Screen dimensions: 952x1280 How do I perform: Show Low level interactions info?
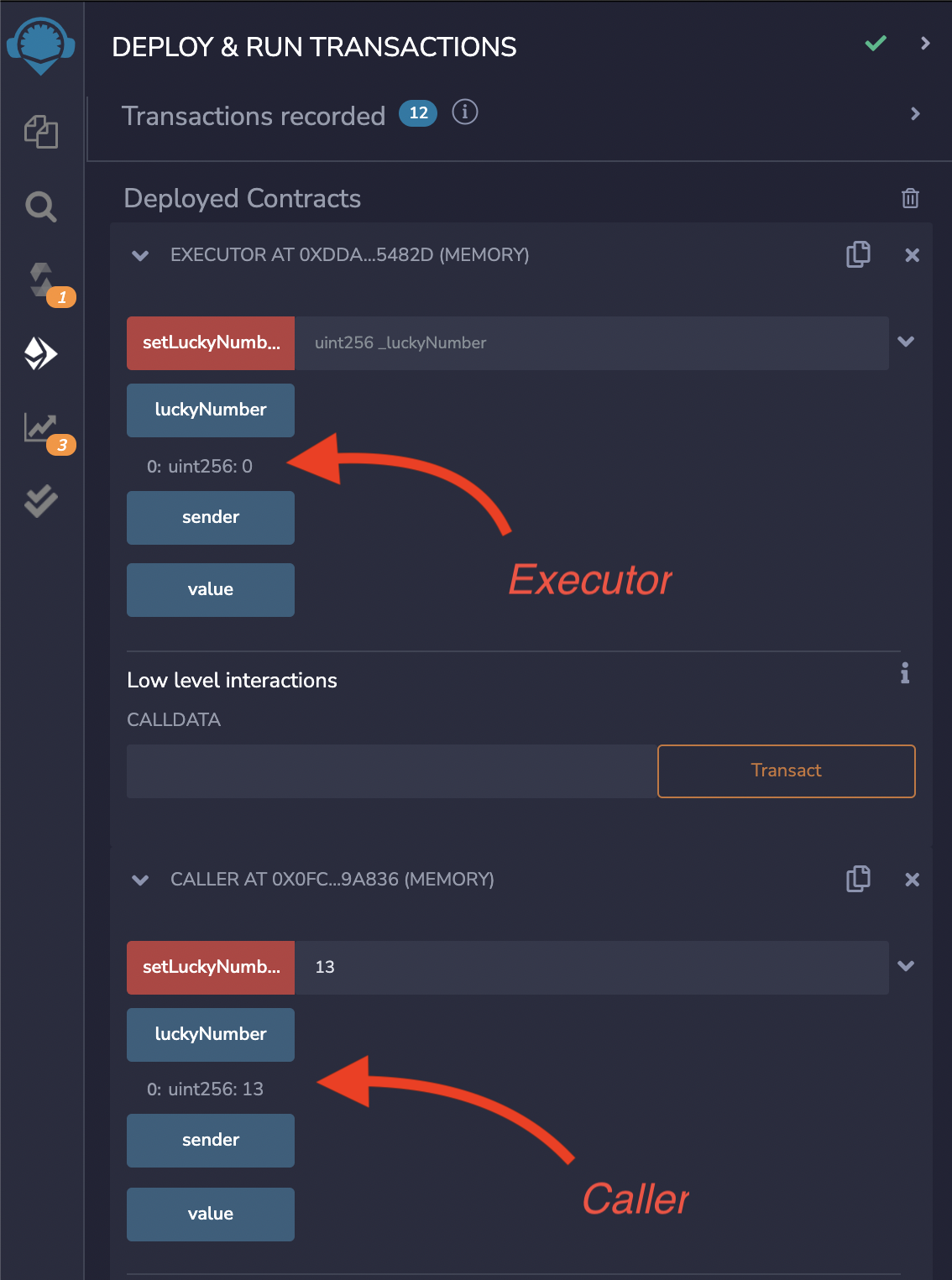[905, 673]
